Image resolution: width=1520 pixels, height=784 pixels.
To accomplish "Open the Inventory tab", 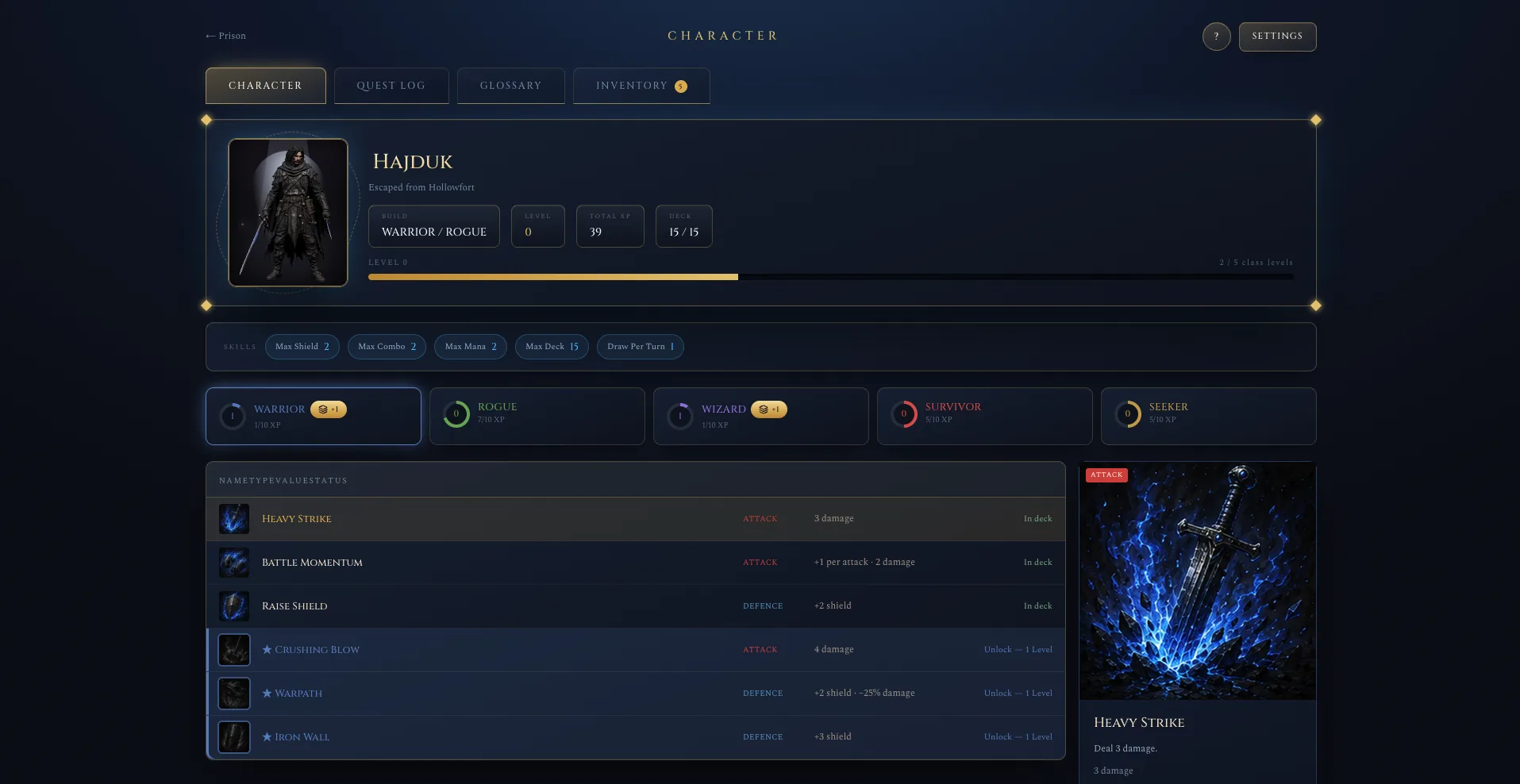I will tap(641, 86).
